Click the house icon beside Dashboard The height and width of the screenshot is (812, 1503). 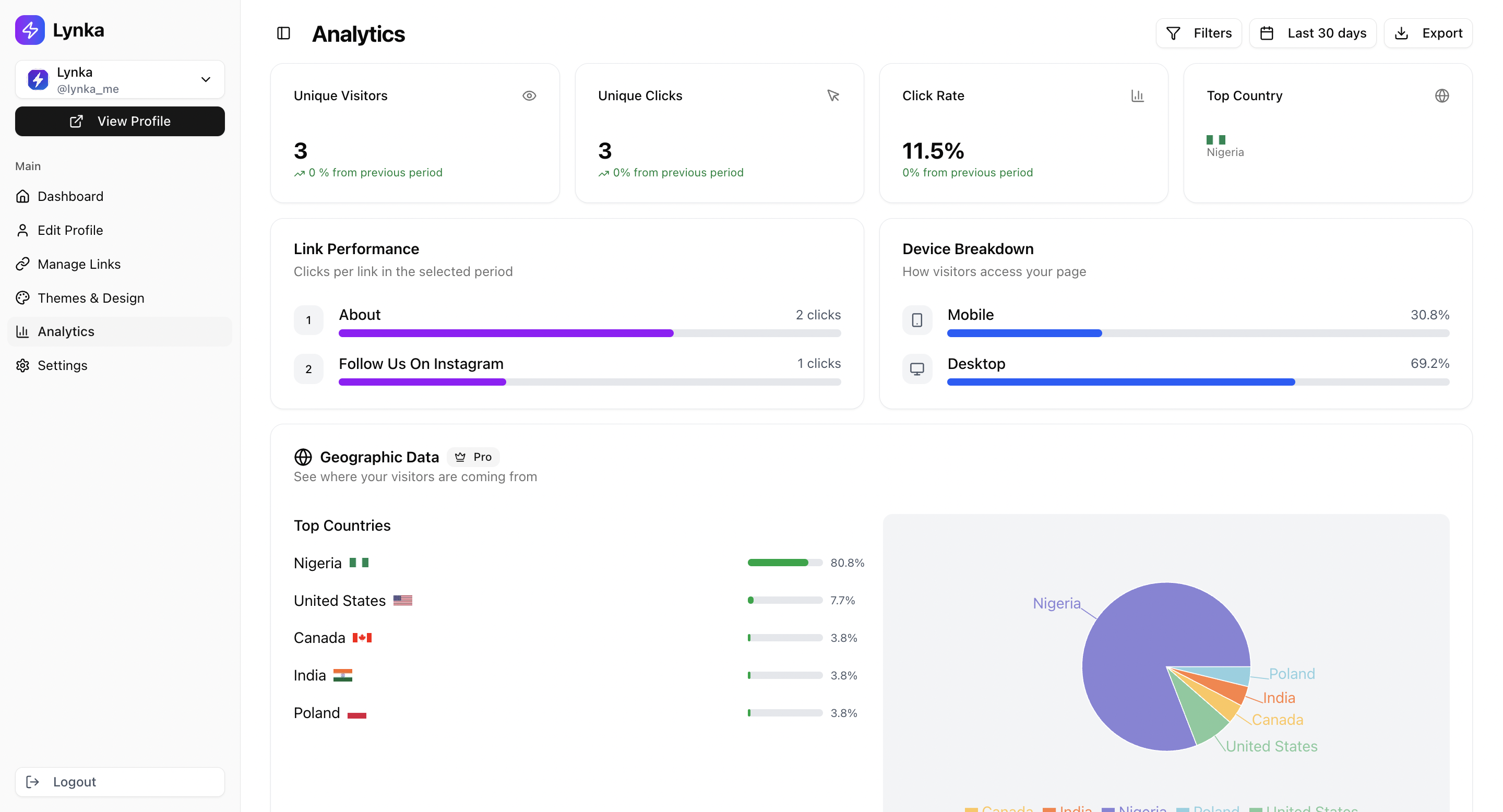tap(23, 197)
